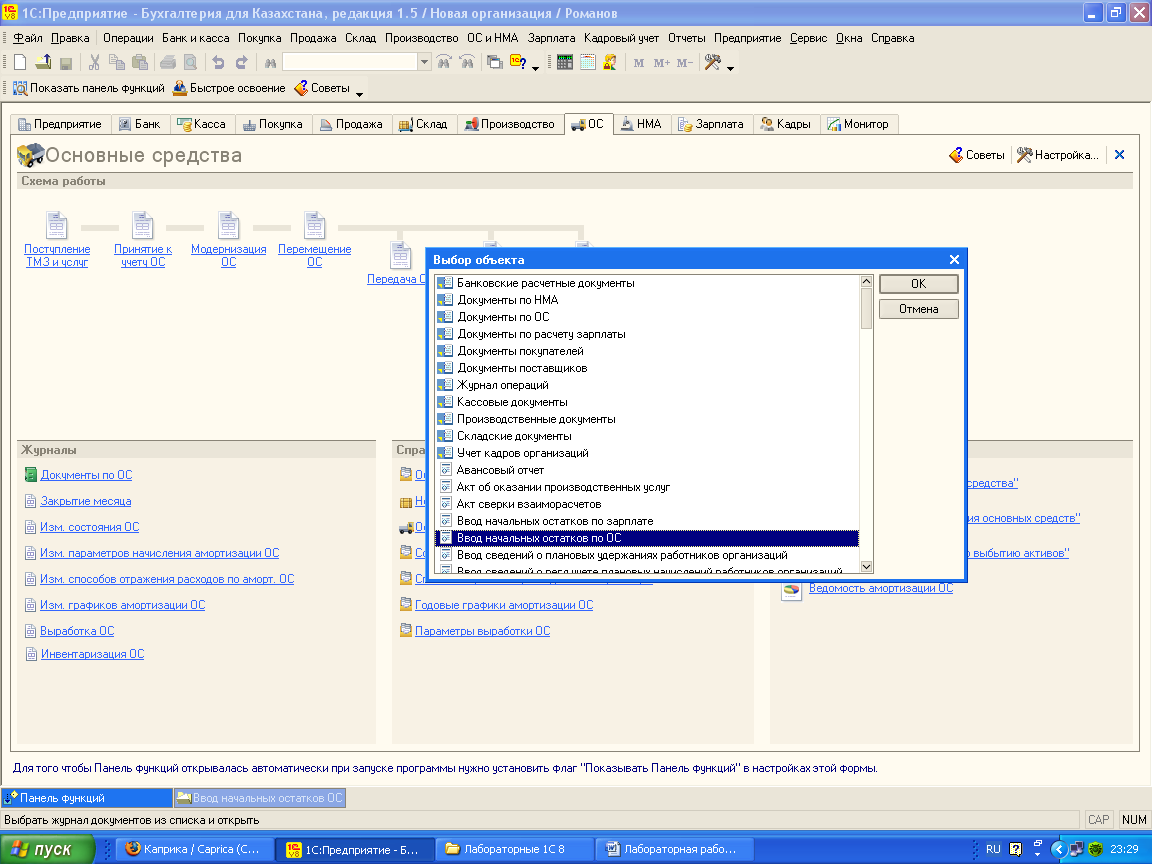Open the Зарплата menu
This screenshot has width=1152, height=864.
point(551,38)
